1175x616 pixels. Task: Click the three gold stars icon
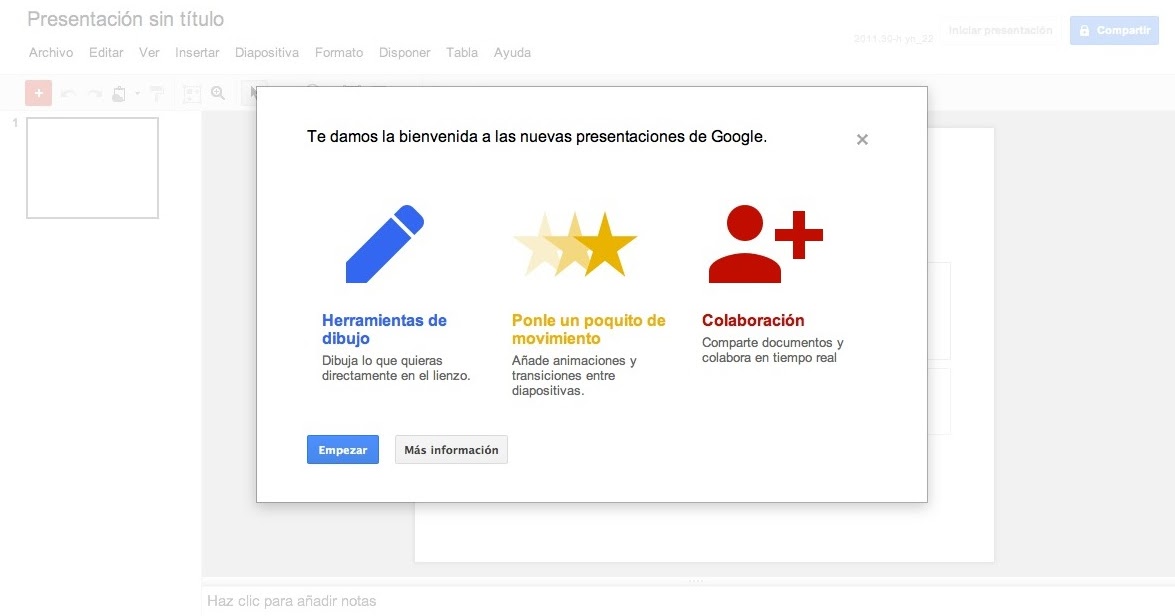(x=575, y=244)
